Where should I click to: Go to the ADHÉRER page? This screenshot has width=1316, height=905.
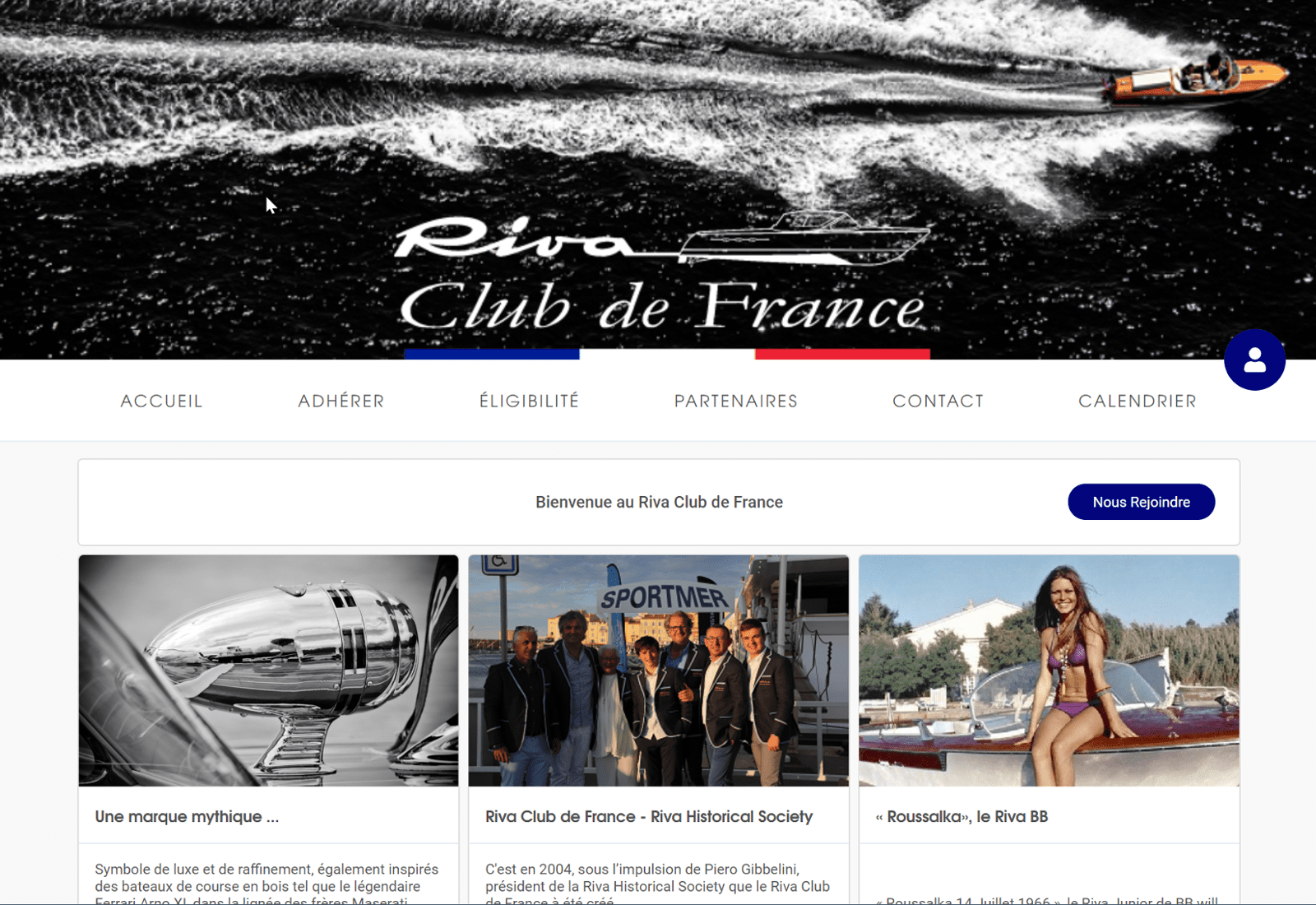[x=341, y=401]
